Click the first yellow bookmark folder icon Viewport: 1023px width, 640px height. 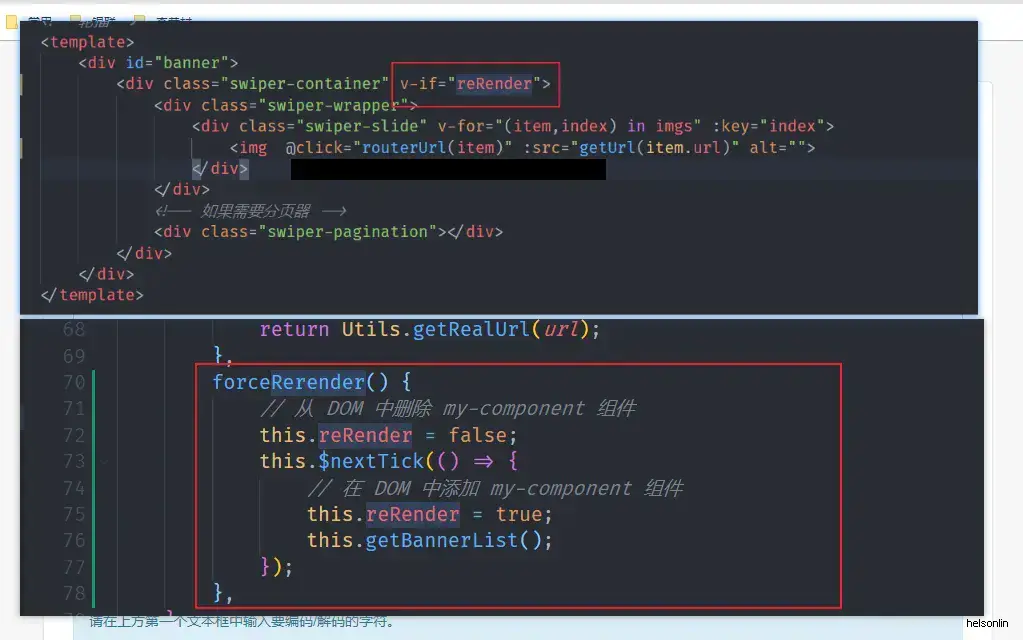click(x=11, y=22)
